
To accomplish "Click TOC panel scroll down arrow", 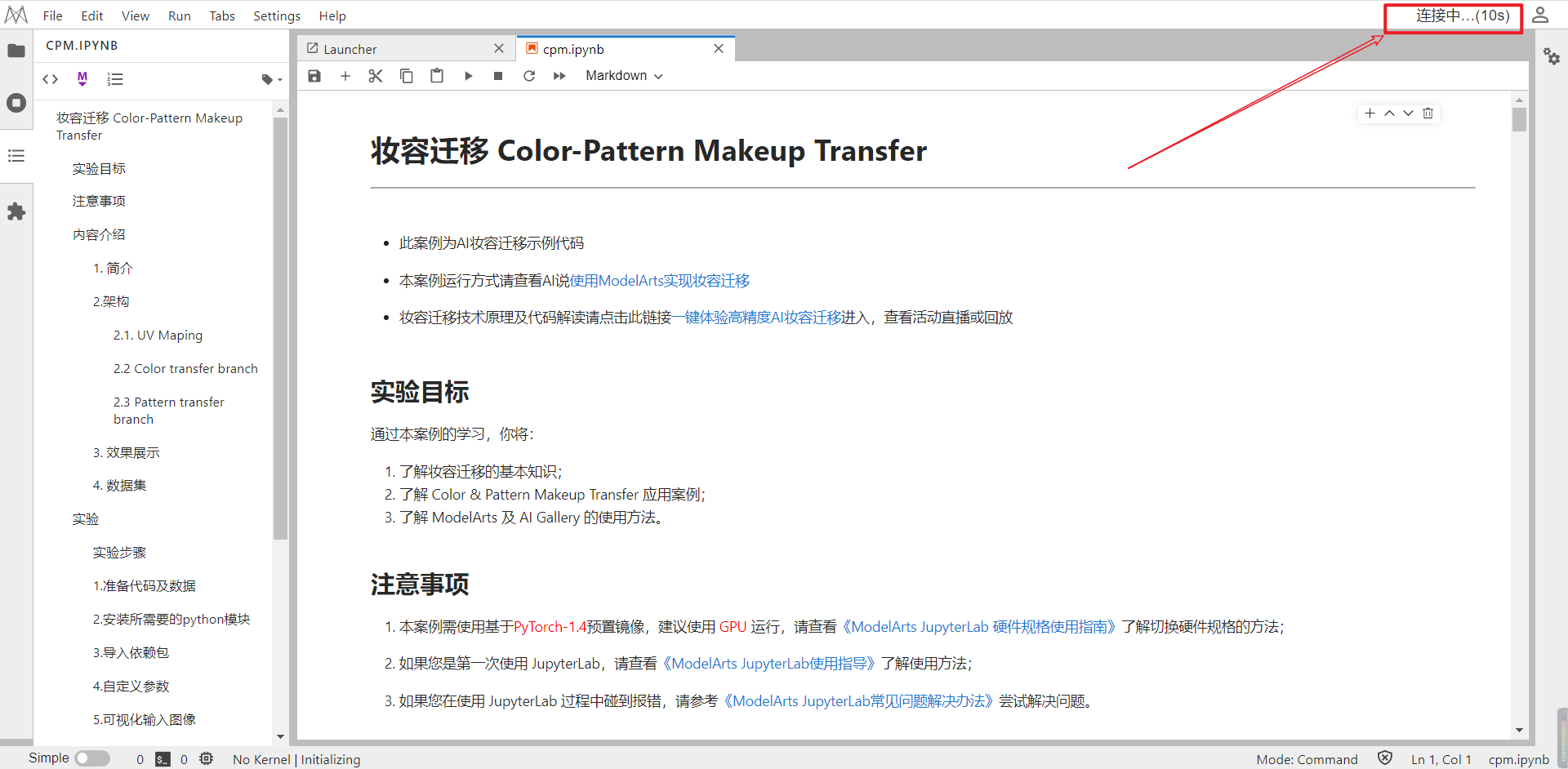I will tap(280, 736).
